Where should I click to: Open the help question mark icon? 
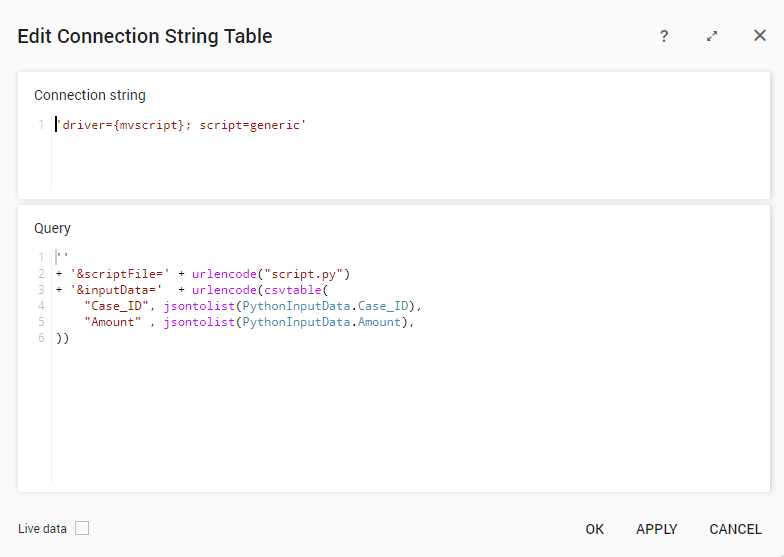click(663, 36)
